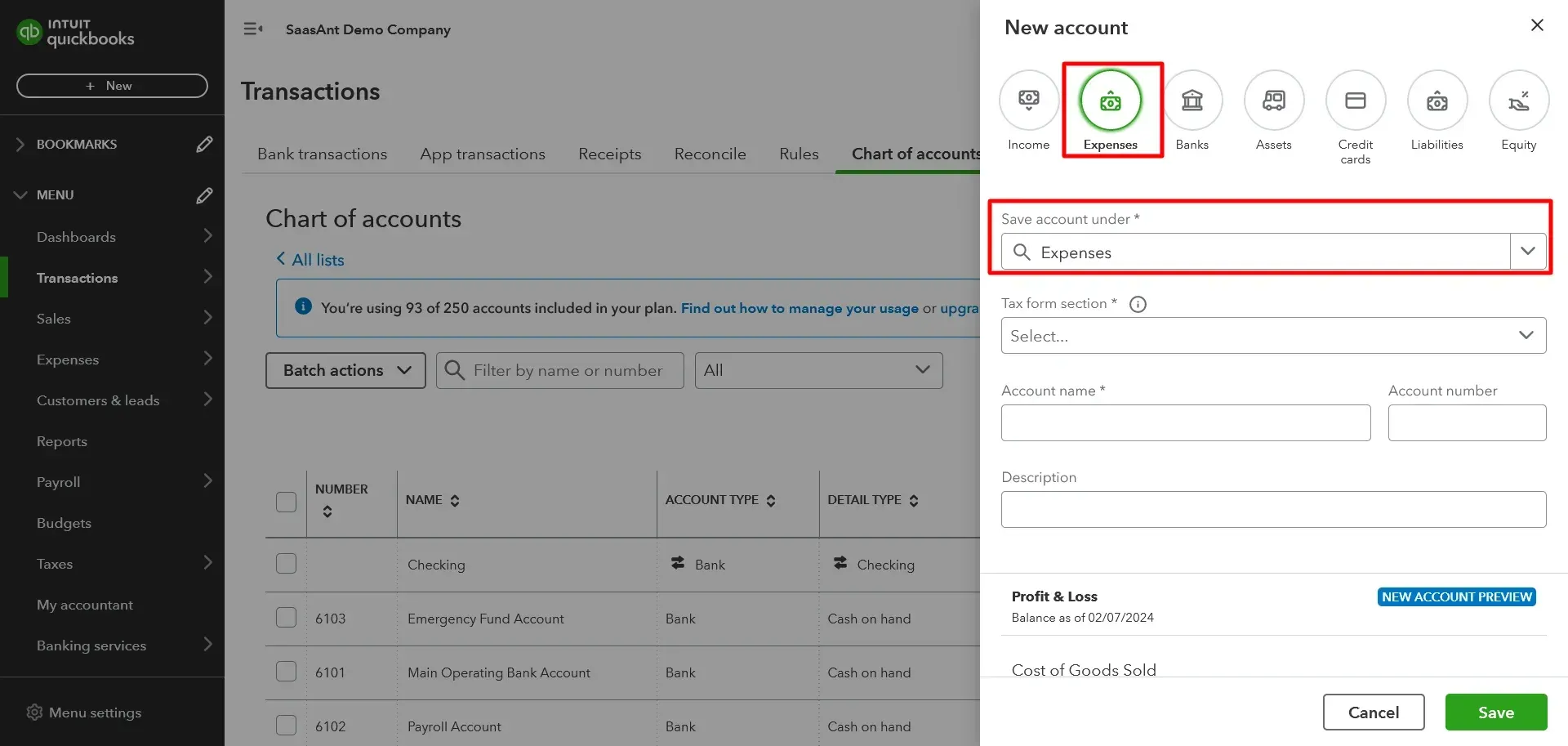
Task: Click the Save button
Action: [x=1496, y=712]
